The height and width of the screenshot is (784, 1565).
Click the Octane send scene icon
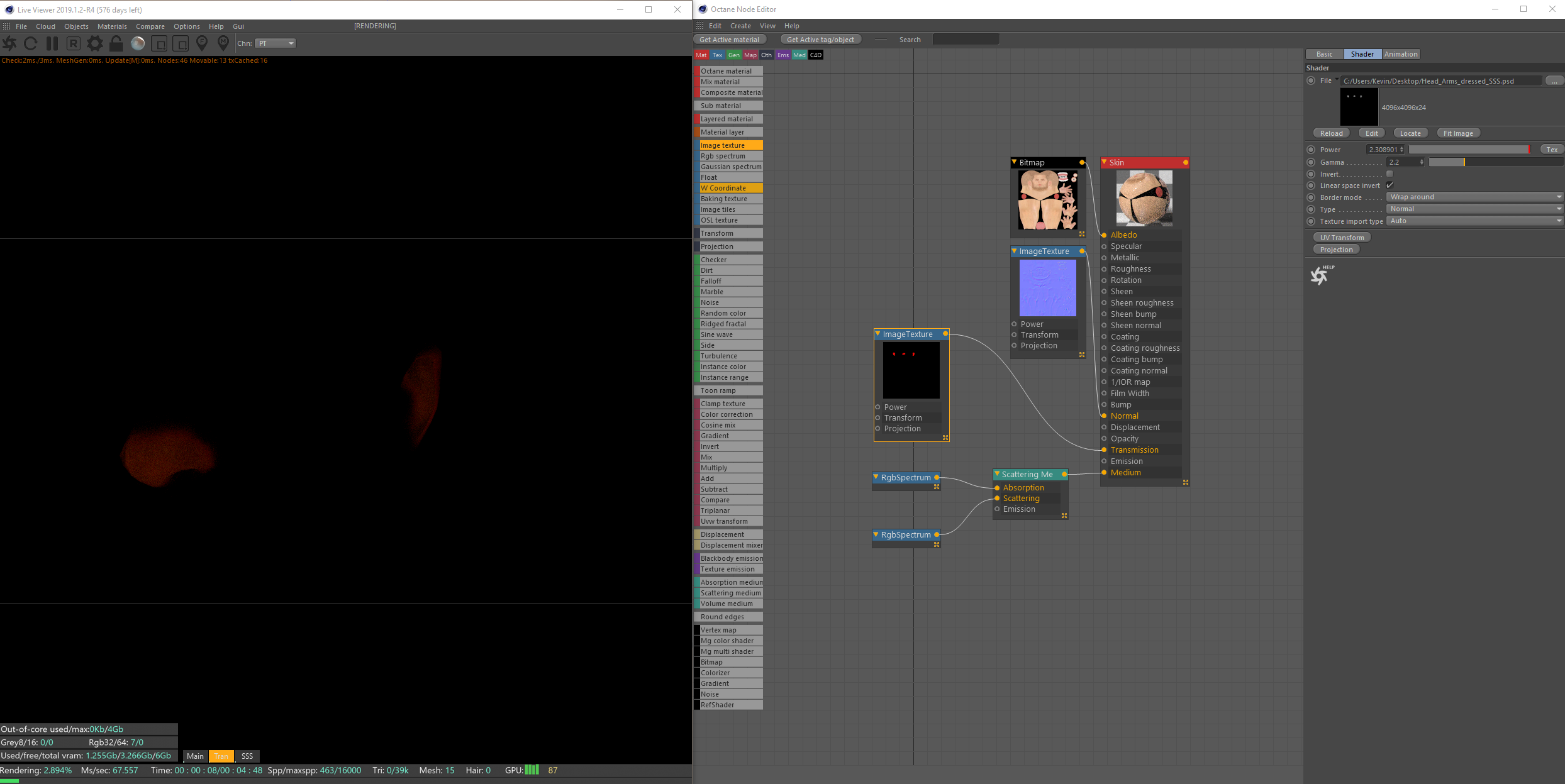[10, 43]
